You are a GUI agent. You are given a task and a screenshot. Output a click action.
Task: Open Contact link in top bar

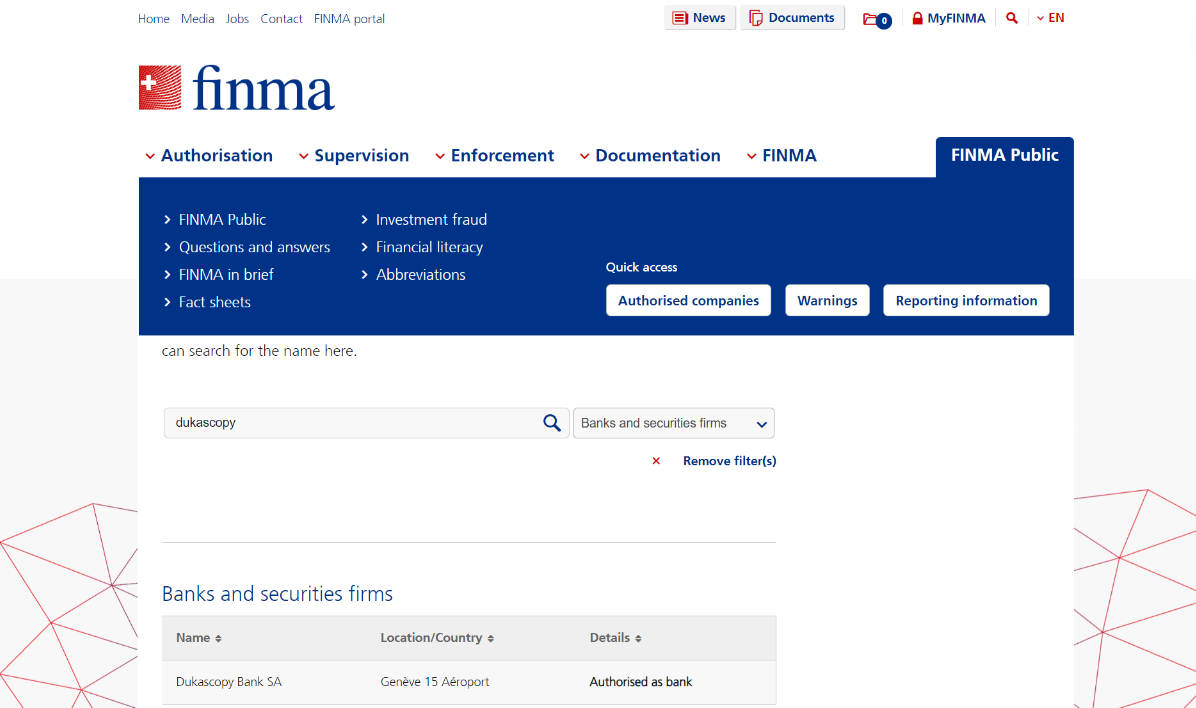281,19
